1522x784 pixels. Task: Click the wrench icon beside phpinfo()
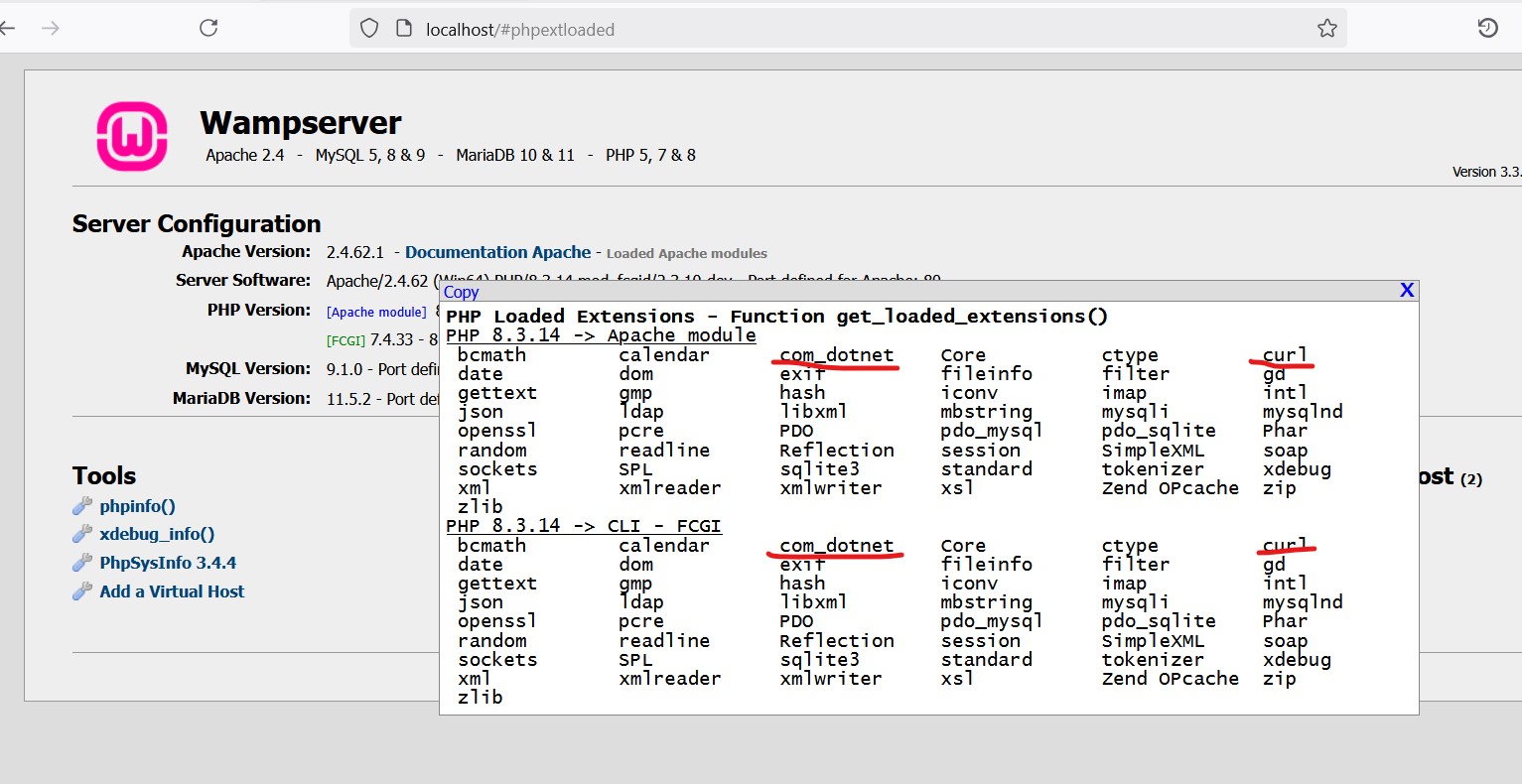click(x=82, y=506)
